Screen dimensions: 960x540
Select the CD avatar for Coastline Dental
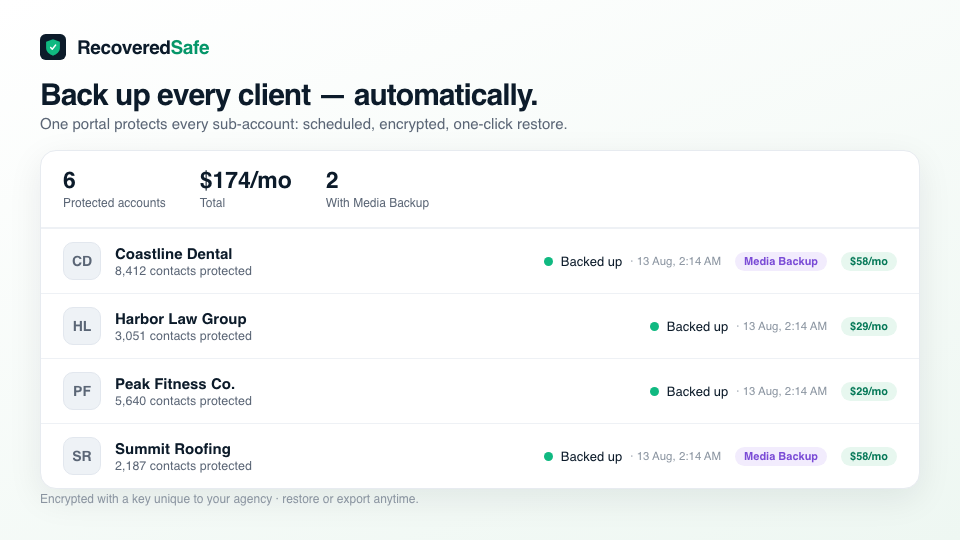82,261
